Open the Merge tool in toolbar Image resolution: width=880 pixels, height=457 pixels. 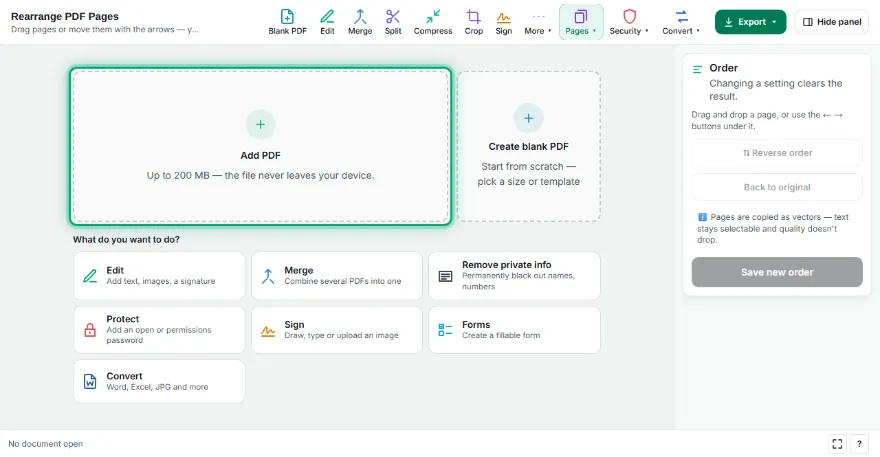(360, 22)
